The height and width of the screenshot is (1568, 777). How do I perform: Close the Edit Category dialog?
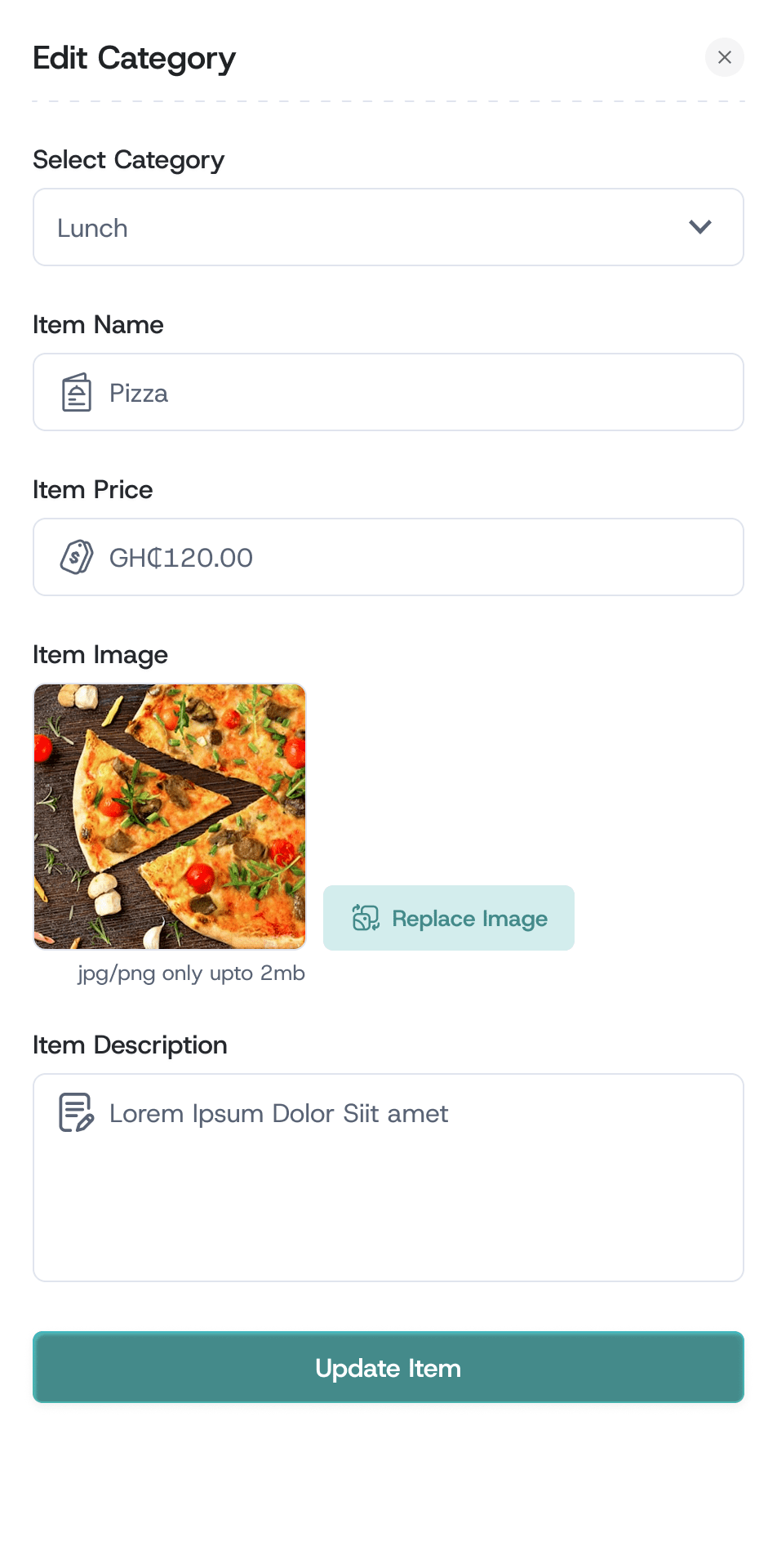coord(724,57)
